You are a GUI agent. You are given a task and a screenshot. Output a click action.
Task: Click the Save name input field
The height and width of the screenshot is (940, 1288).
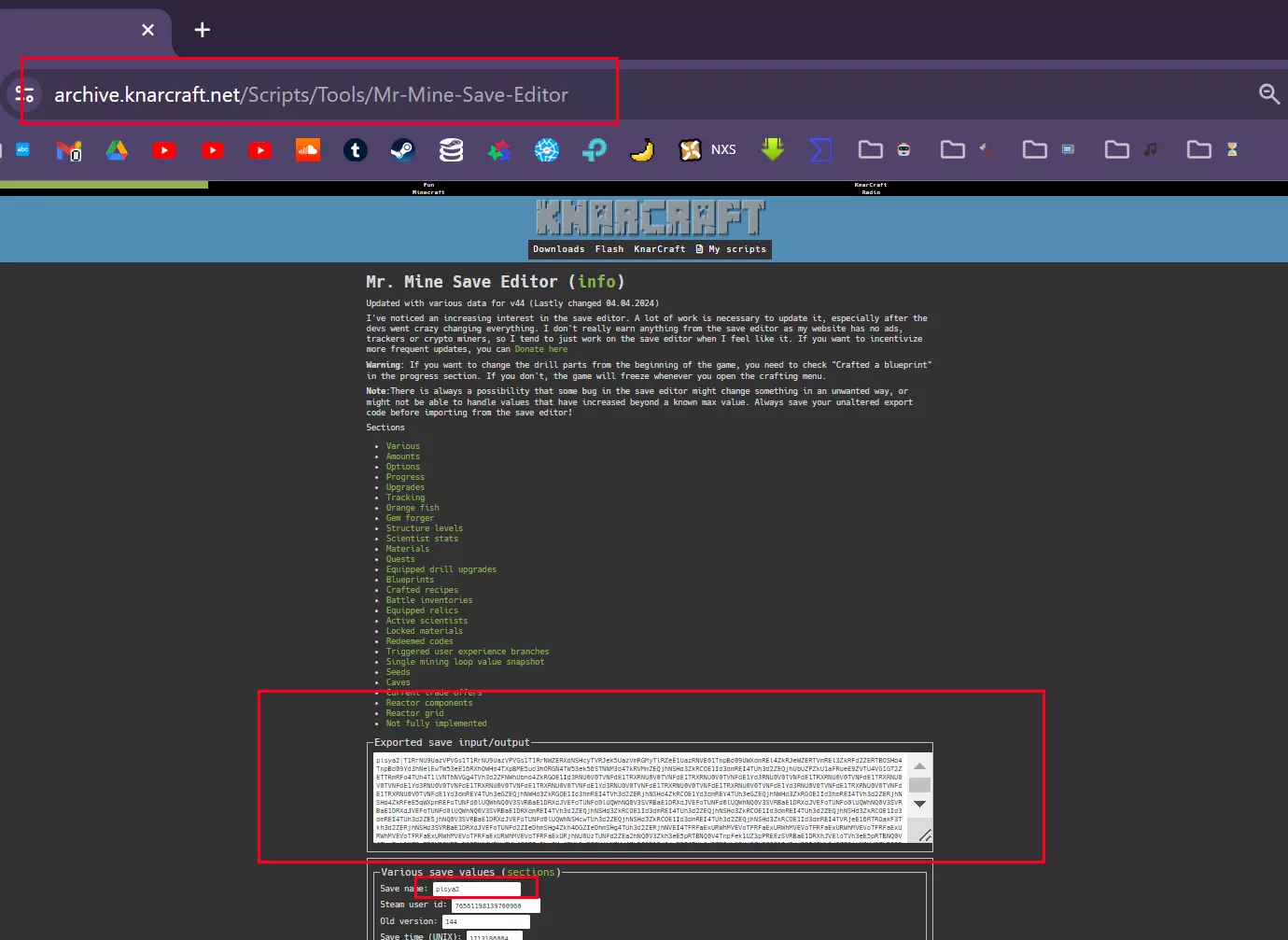point(477,889)
